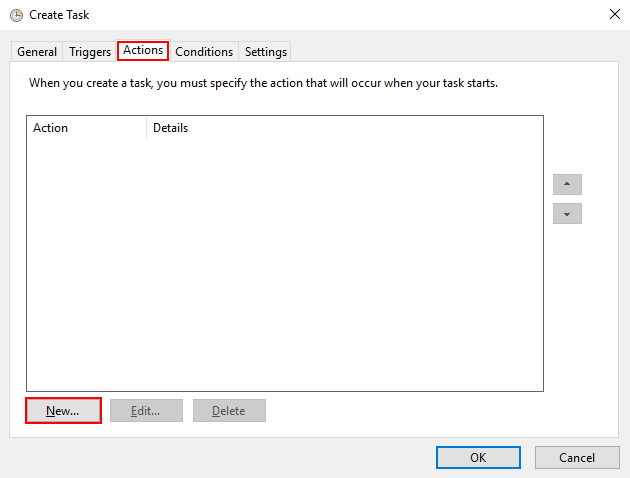Click the action instruction text
The height and width of the screenshot is (478, 630).
pyautogui.click(x=263, y=83)
